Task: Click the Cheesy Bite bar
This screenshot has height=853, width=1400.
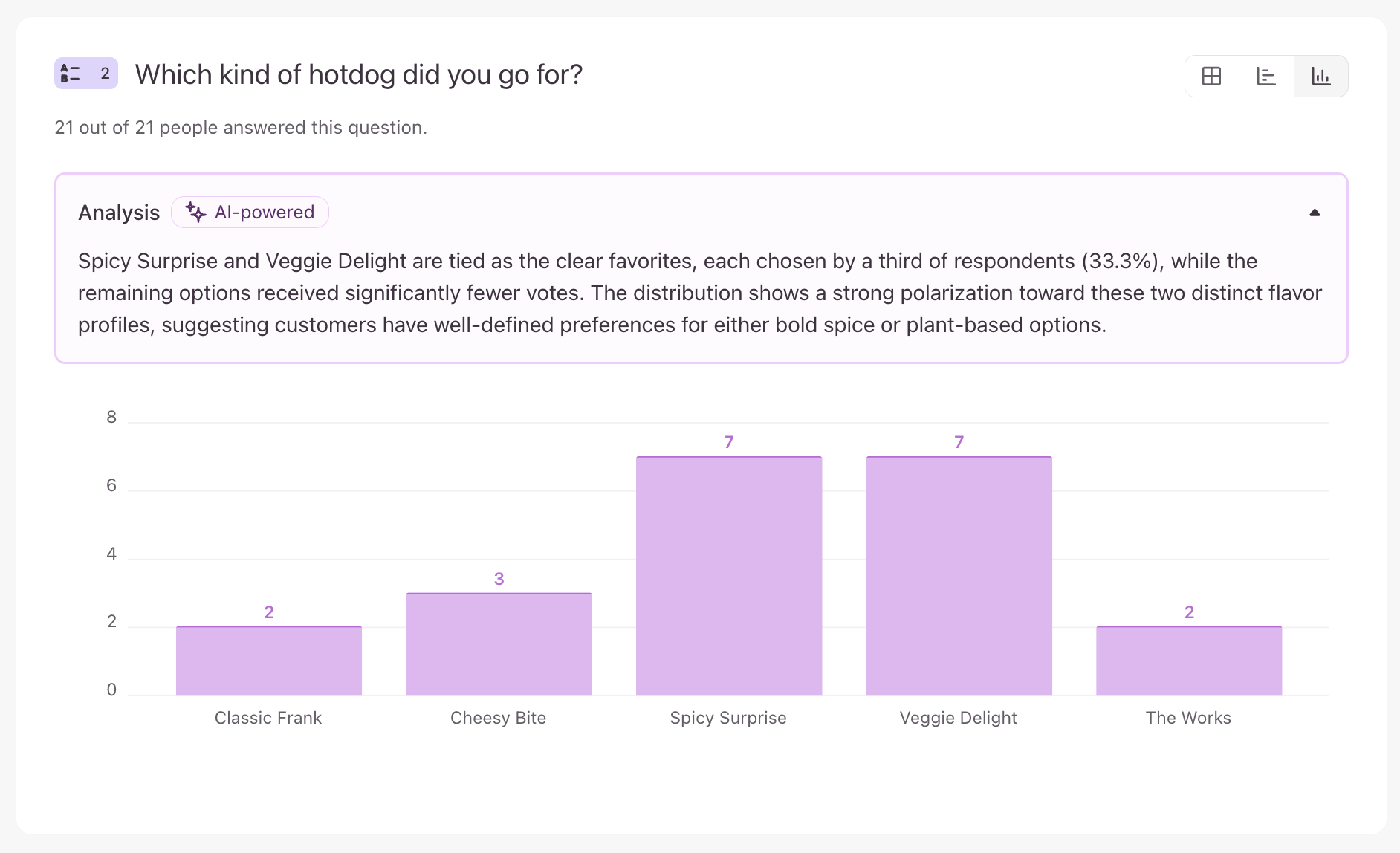Action: [x=499, y=644]
